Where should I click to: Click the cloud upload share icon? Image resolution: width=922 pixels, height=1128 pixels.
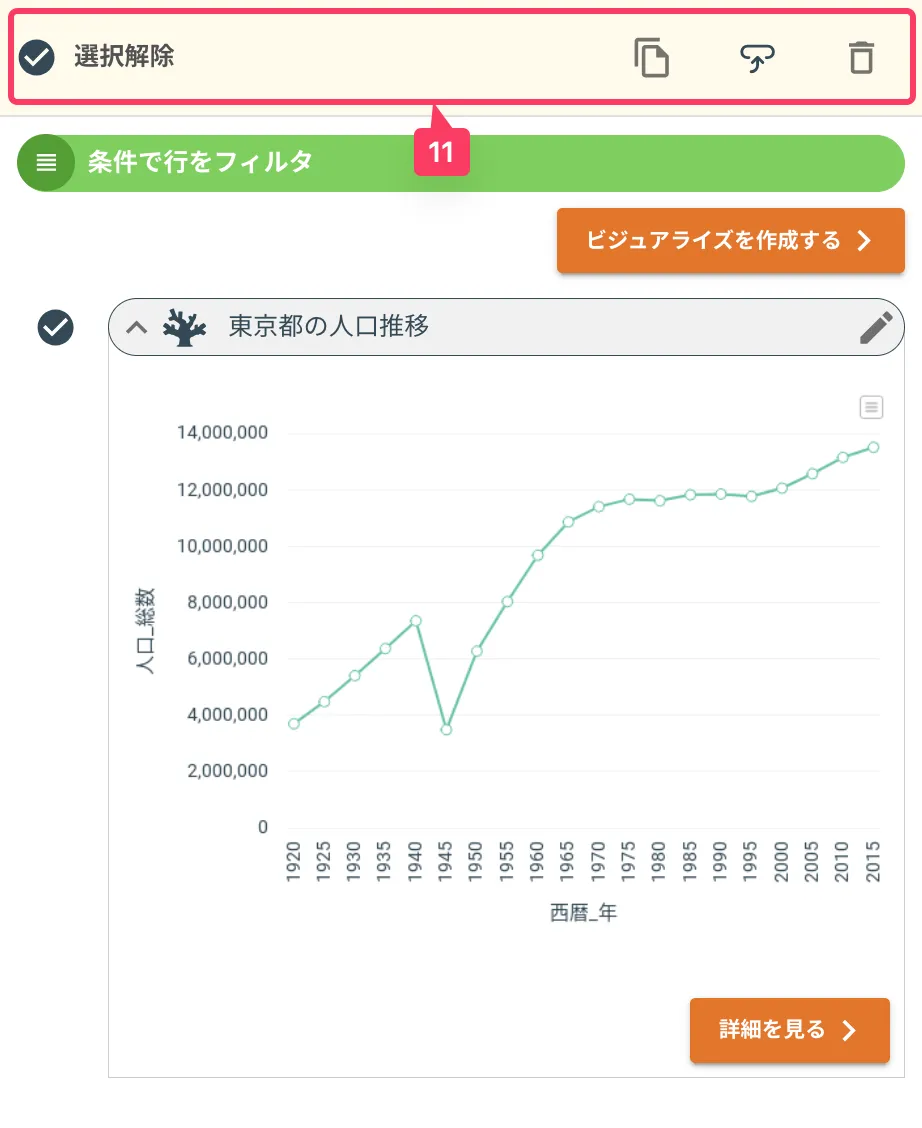tap(757, 58)
